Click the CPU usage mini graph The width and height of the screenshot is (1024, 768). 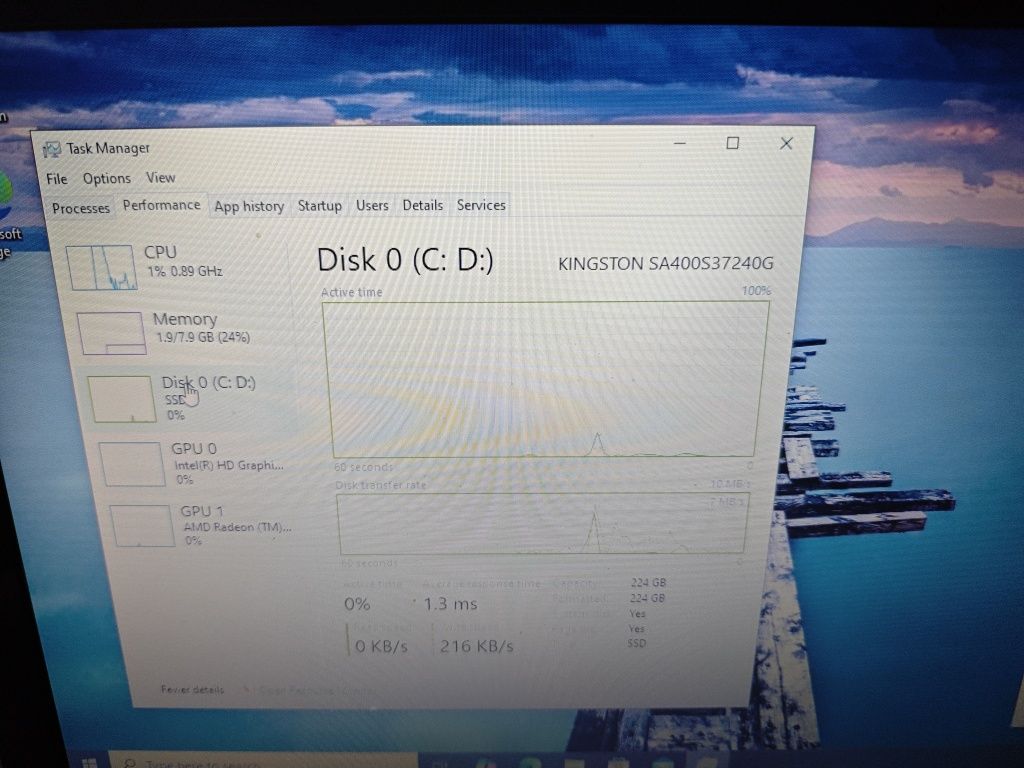coord(102,268)
